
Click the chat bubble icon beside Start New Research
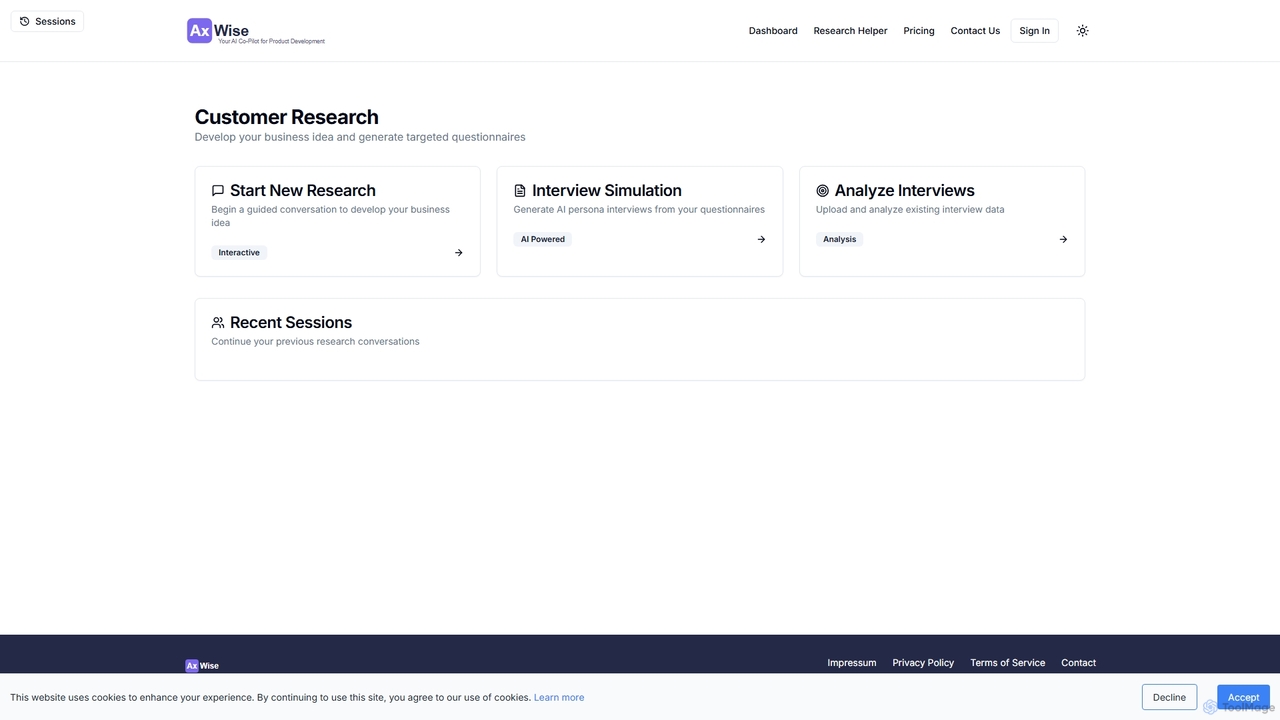tap(218, 191)
